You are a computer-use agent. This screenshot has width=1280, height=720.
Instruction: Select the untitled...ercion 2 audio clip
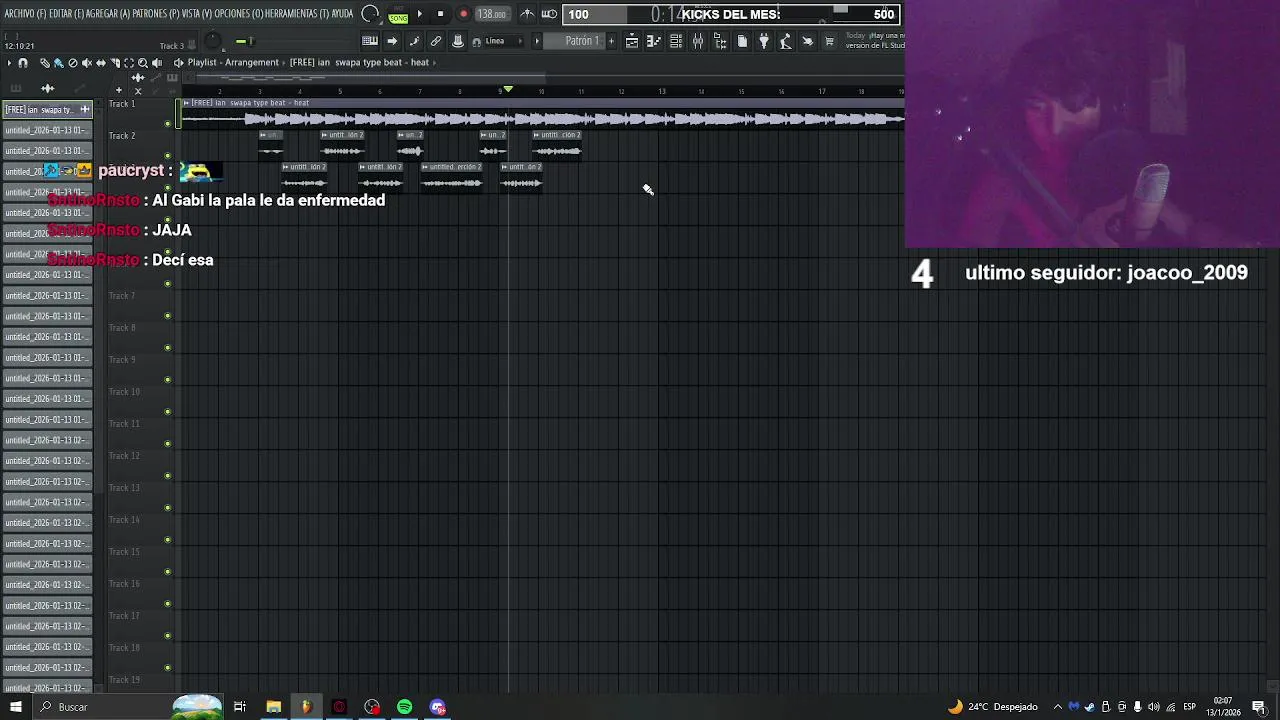click(x=452, y=176)
